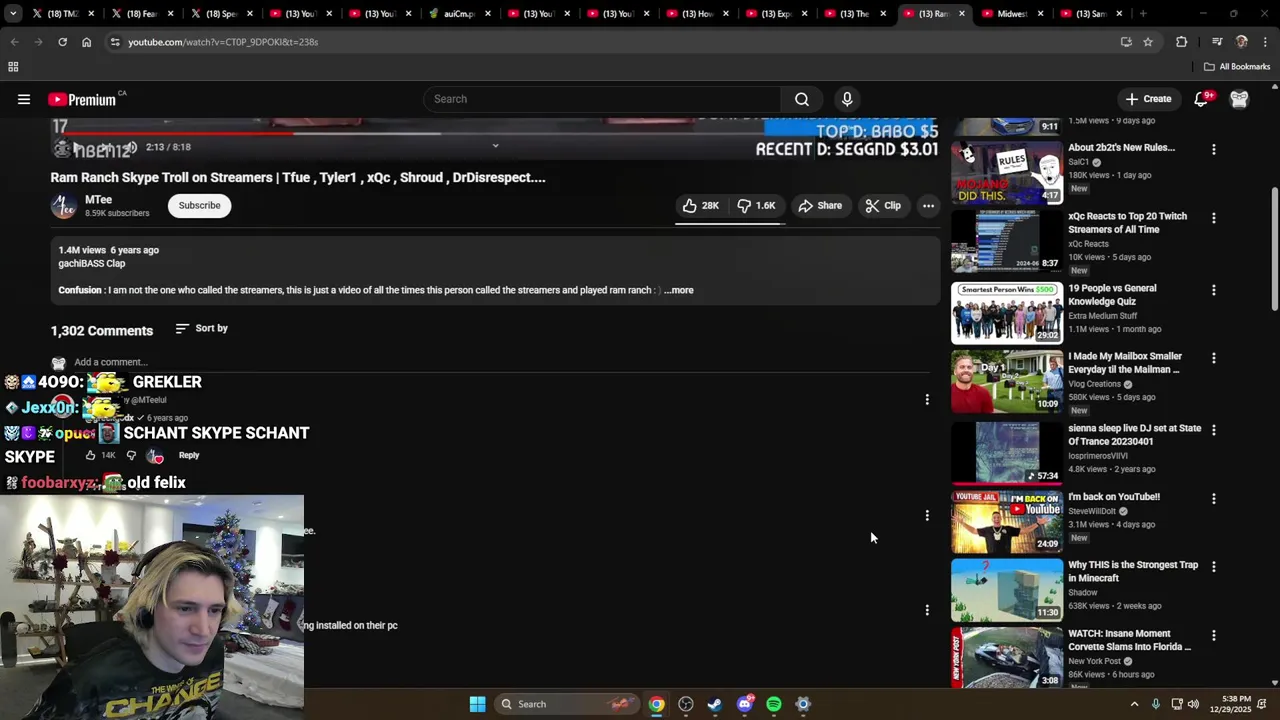
Task: Switch to the '(13) San' YouTube tab
Action: click(x=1092, y=14)
